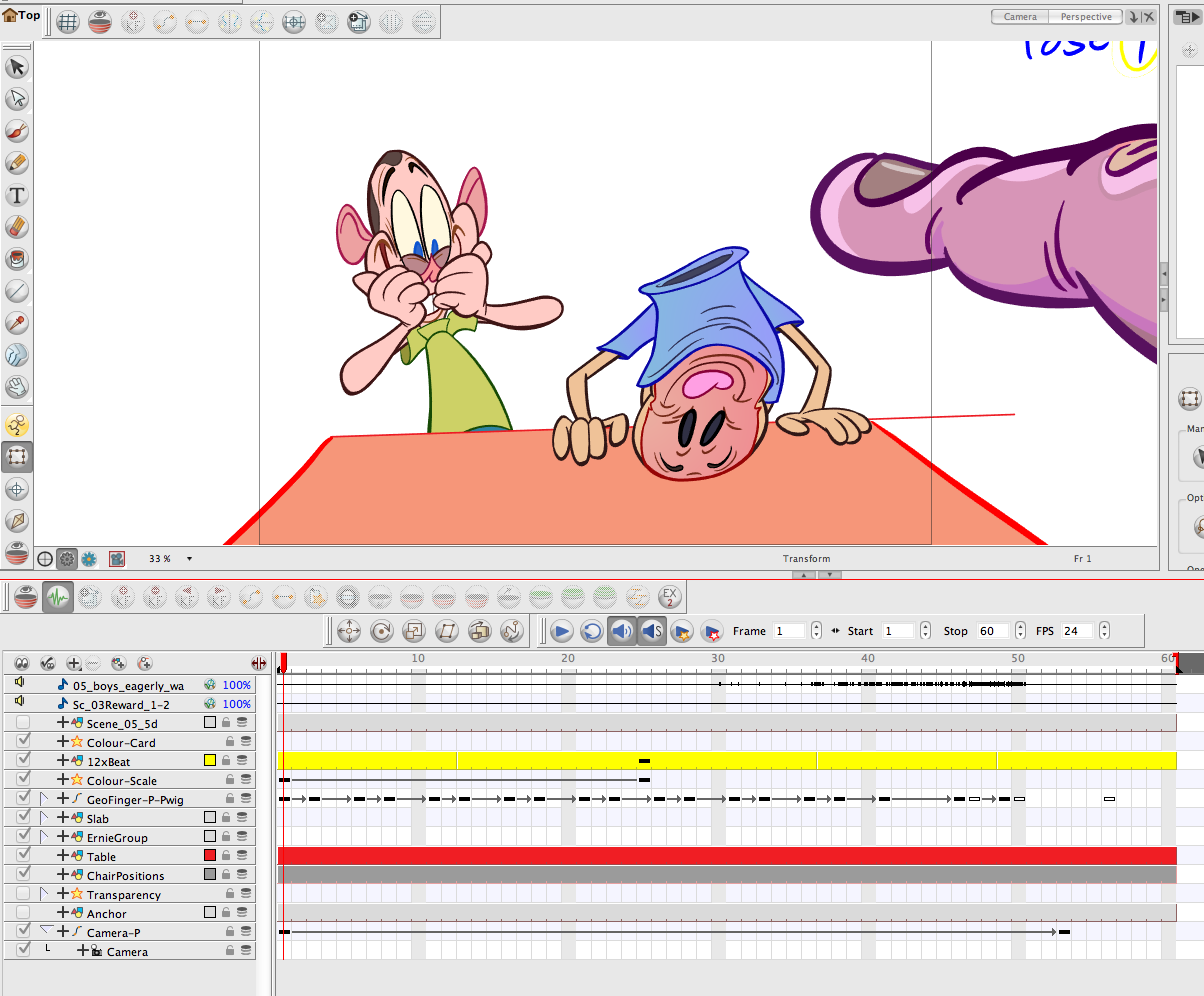
Task: Enable the Scene_05_5d layer checkbox
Action: [x=24, y=722]
